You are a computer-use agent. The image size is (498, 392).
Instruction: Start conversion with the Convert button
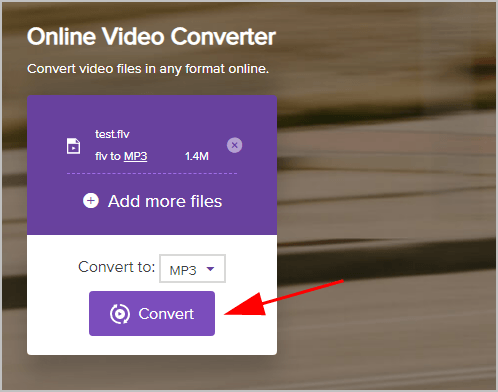[x=152, y=313]
